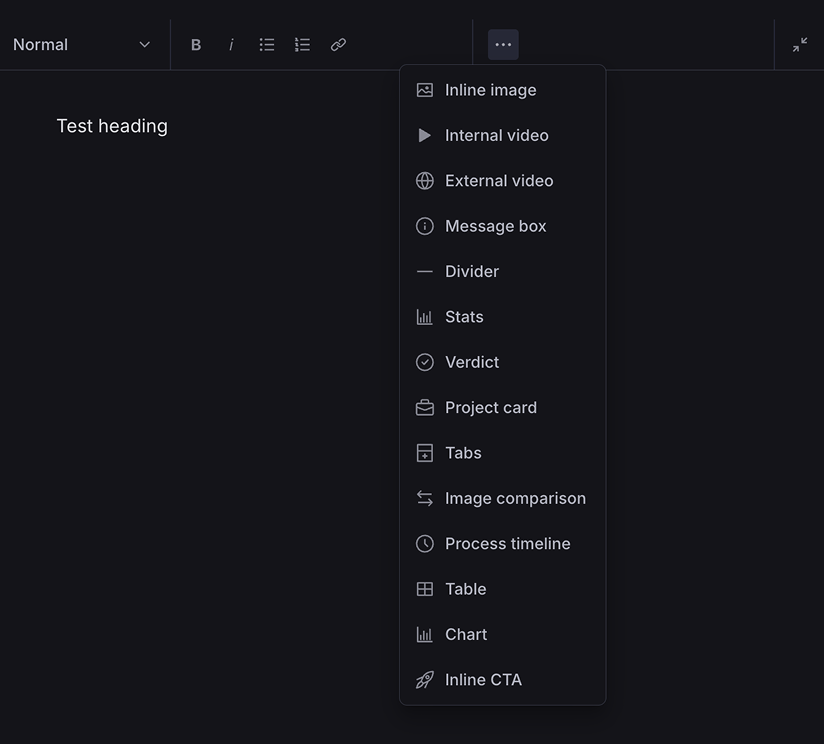Screen dimensions: 824x744
Task: Click the chevron beside Normal
Action: coord(145,45)
